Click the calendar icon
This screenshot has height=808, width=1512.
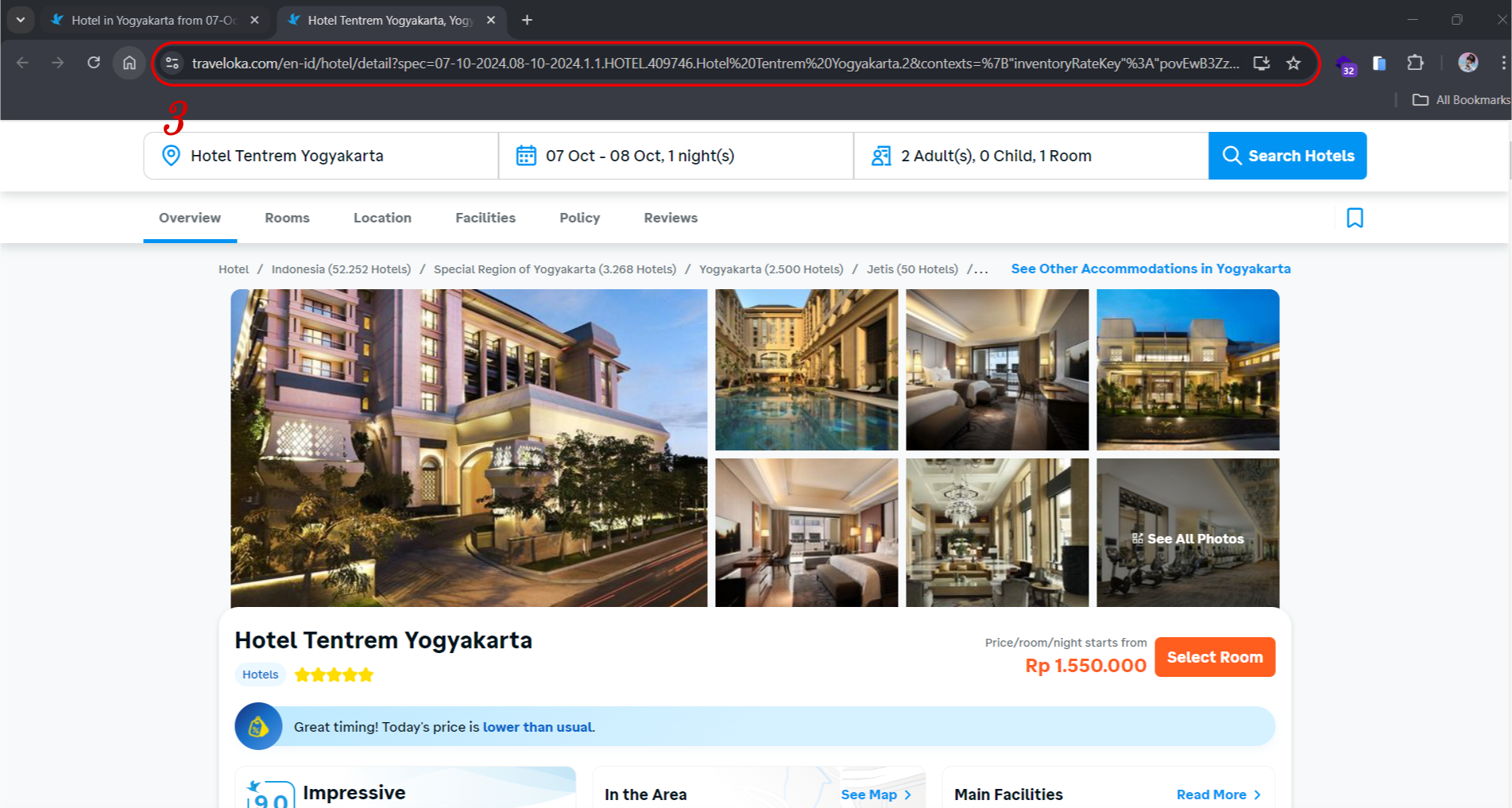526,156
